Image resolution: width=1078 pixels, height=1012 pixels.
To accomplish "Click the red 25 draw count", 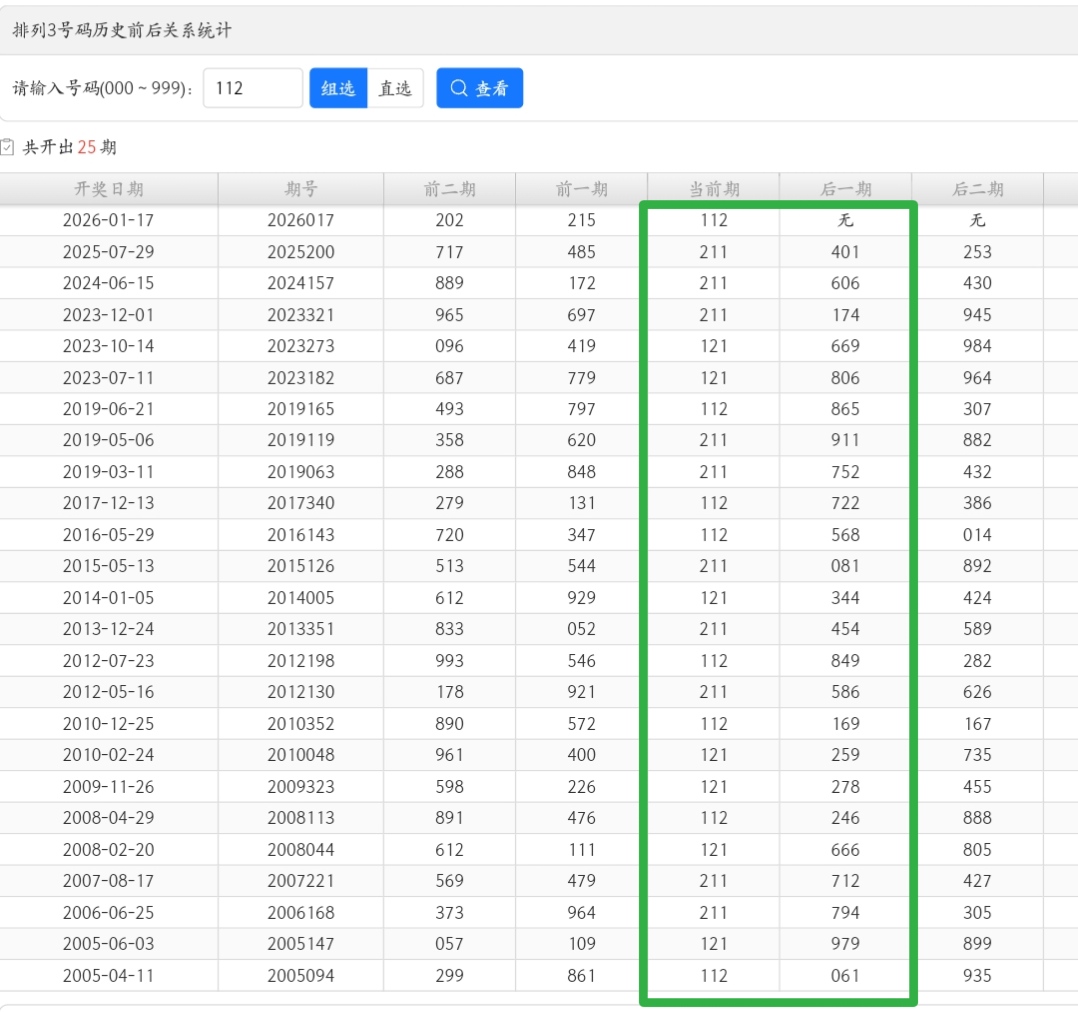I will [x=87, y=147].
